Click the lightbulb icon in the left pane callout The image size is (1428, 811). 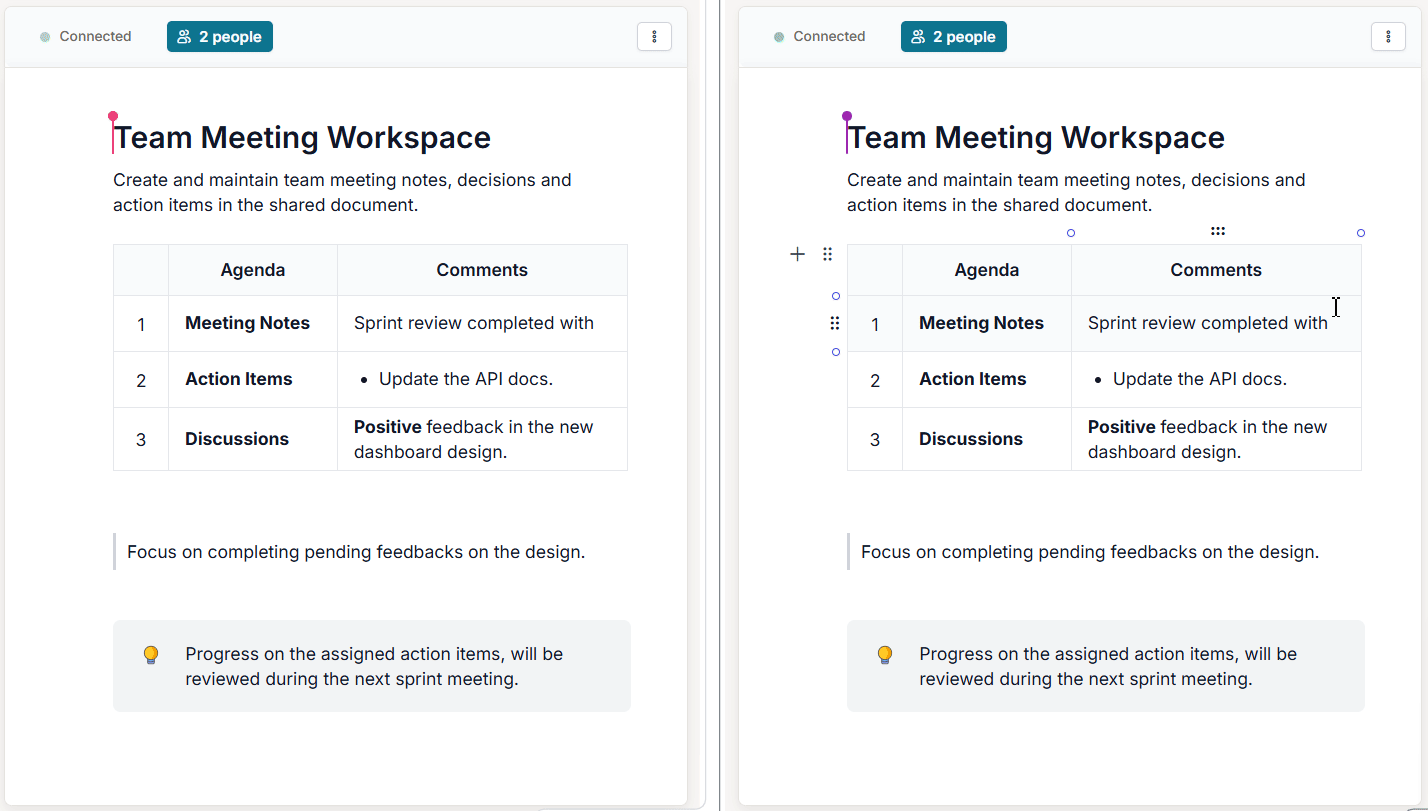151,655
